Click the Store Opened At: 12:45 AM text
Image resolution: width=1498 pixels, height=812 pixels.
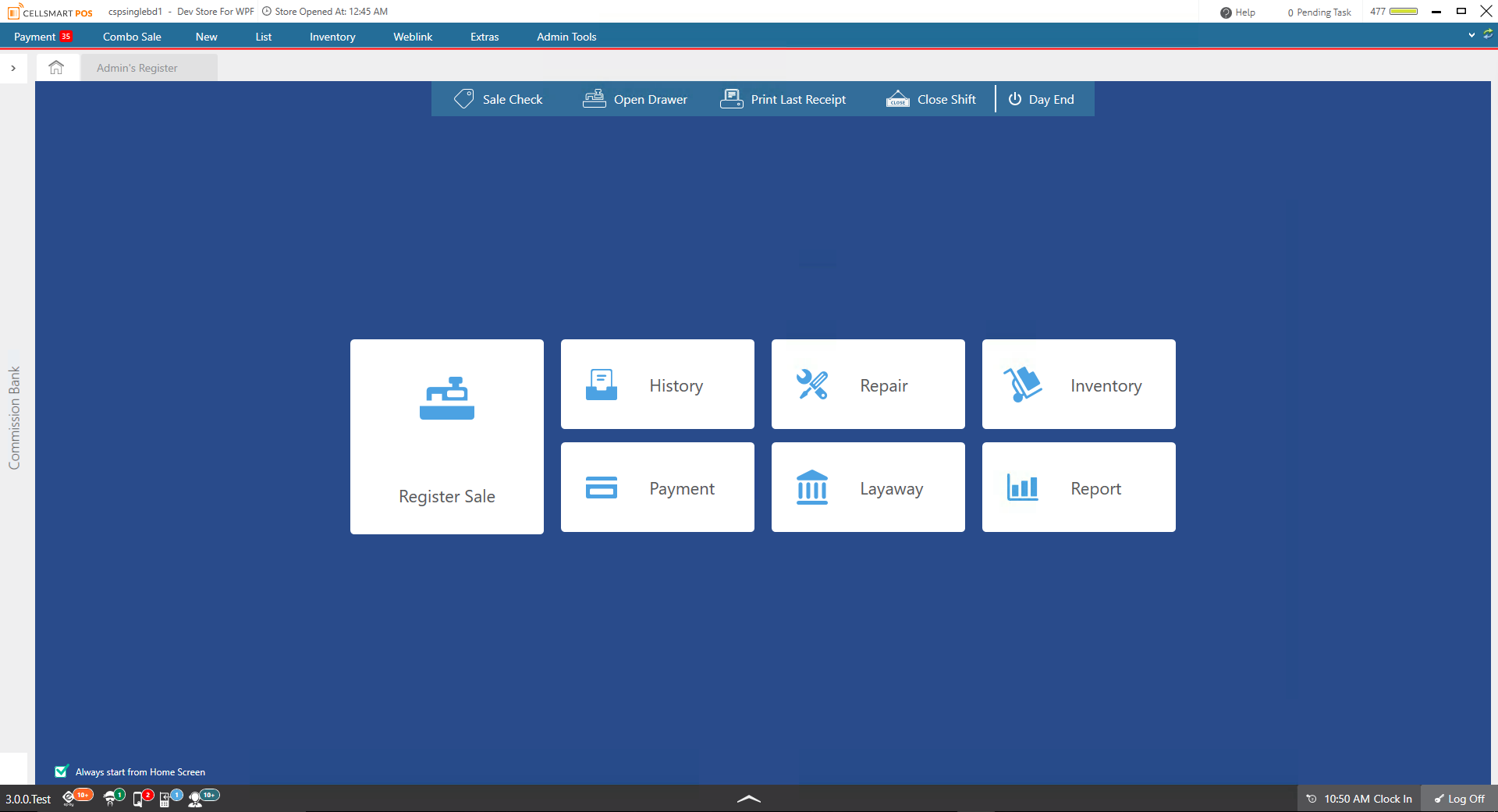(331, 12)
